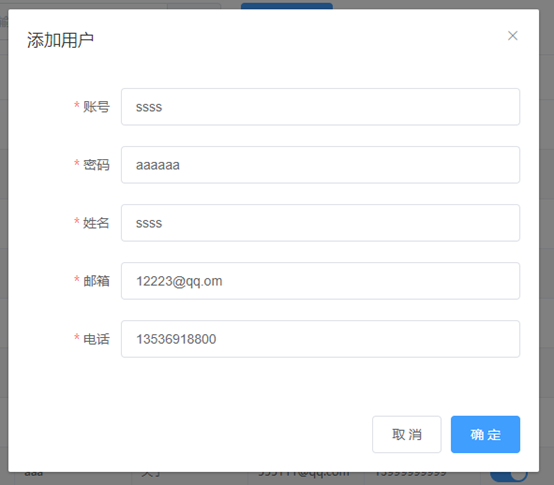Click the 电话 field with 13536918800

pyautogui.click(x=320, y=339)
